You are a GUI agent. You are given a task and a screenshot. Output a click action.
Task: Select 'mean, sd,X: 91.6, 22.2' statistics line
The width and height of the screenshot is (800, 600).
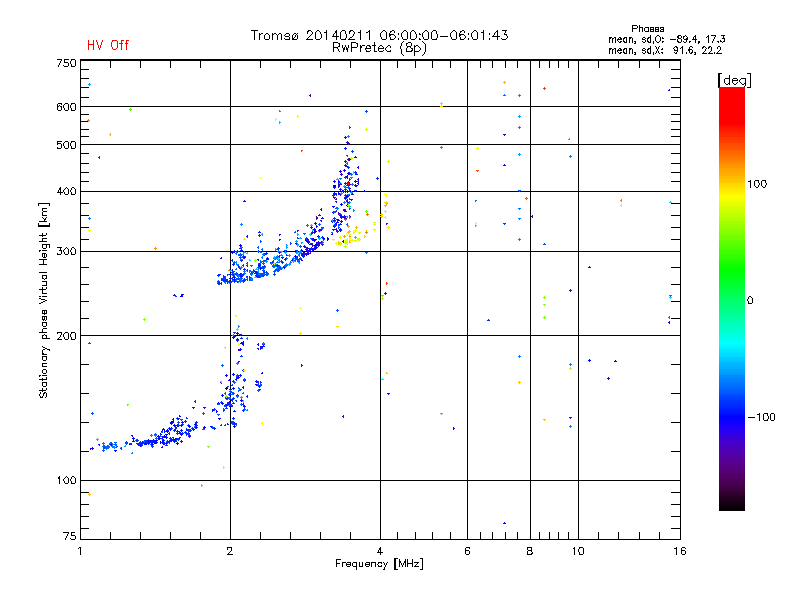coord(665,50)
